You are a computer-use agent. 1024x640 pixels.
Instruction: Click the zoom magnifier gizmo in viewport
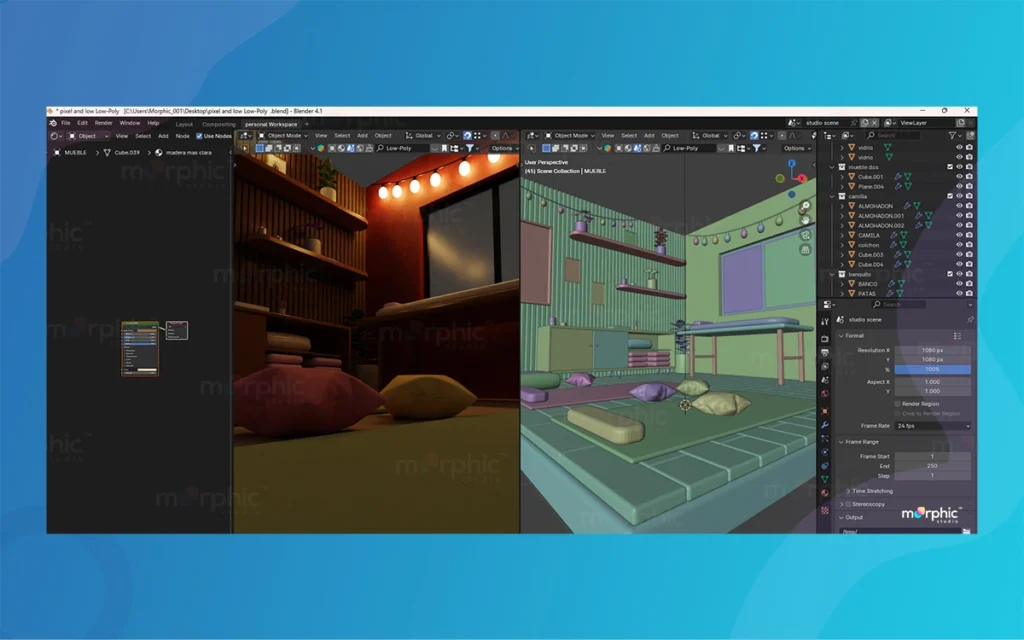(x=805, y=206)
